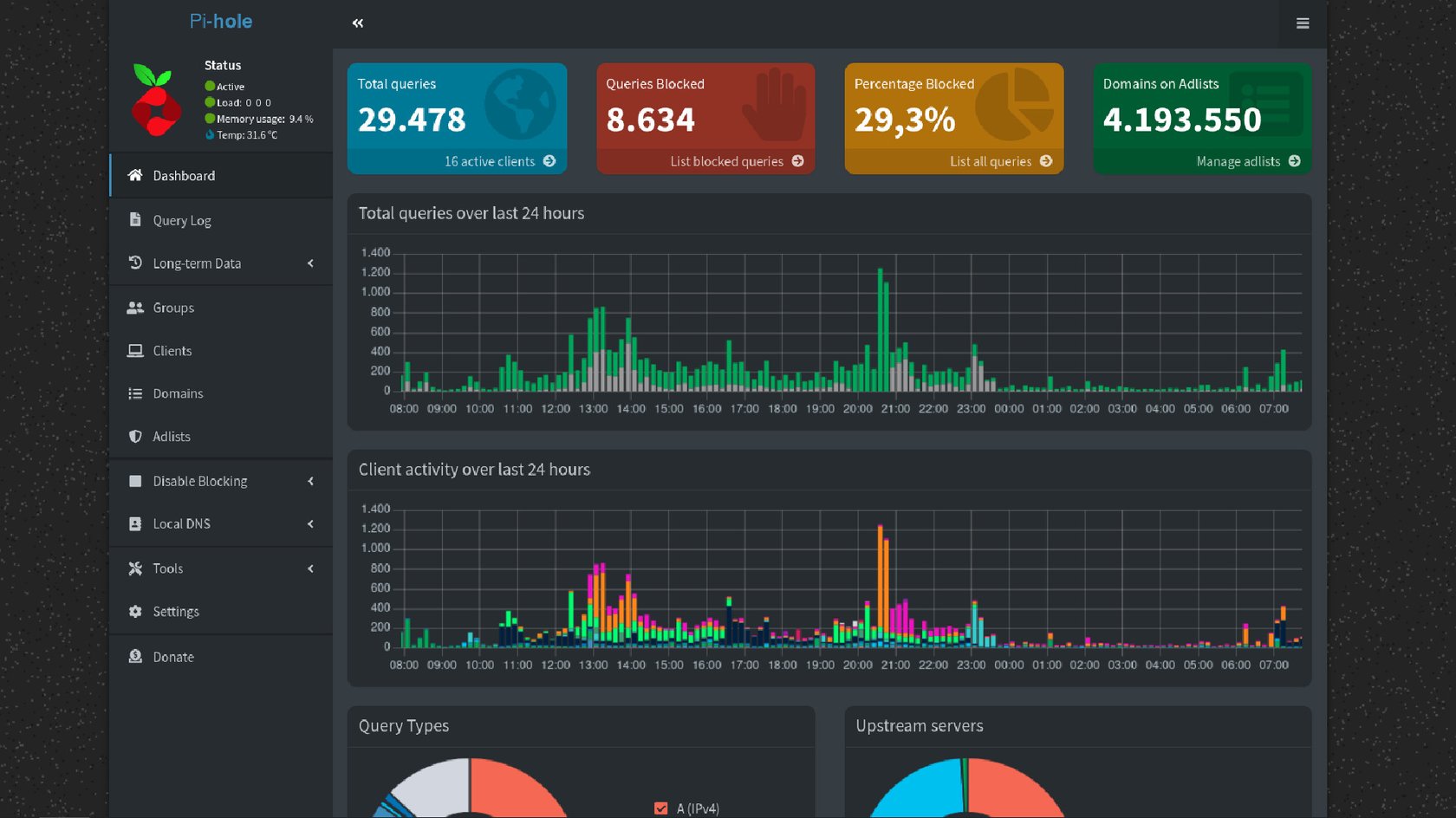Expand Tools submenu chevron

click(x=310, y=568)
